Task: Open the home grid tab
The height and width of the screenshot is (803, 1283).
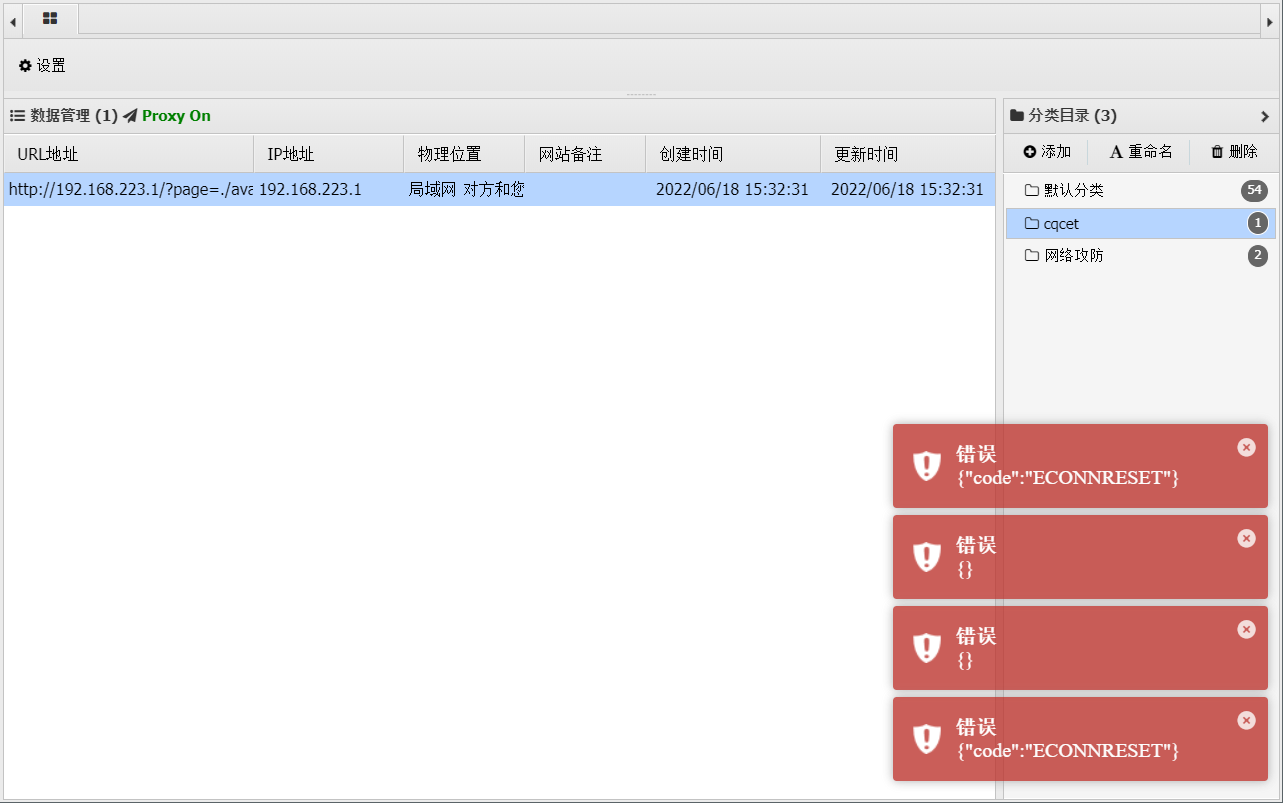Action: [x=50, y=18]
